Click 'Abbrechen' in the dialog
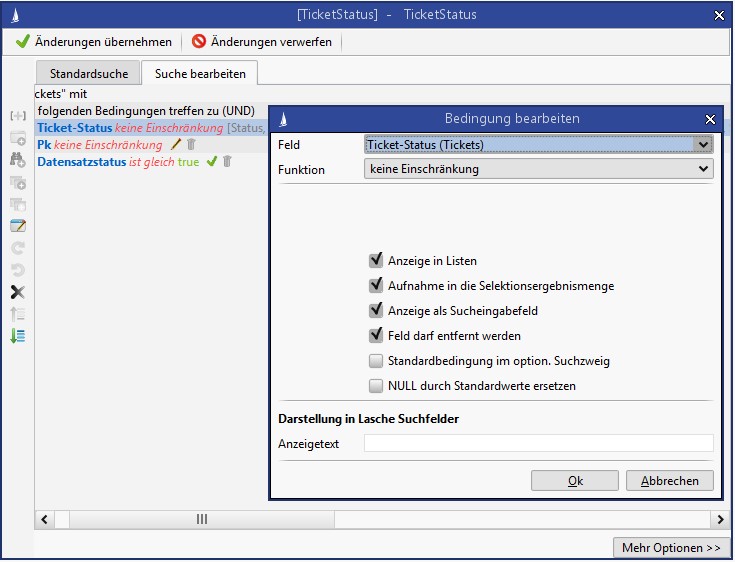The image size is (735, 562). click(669, 481)
